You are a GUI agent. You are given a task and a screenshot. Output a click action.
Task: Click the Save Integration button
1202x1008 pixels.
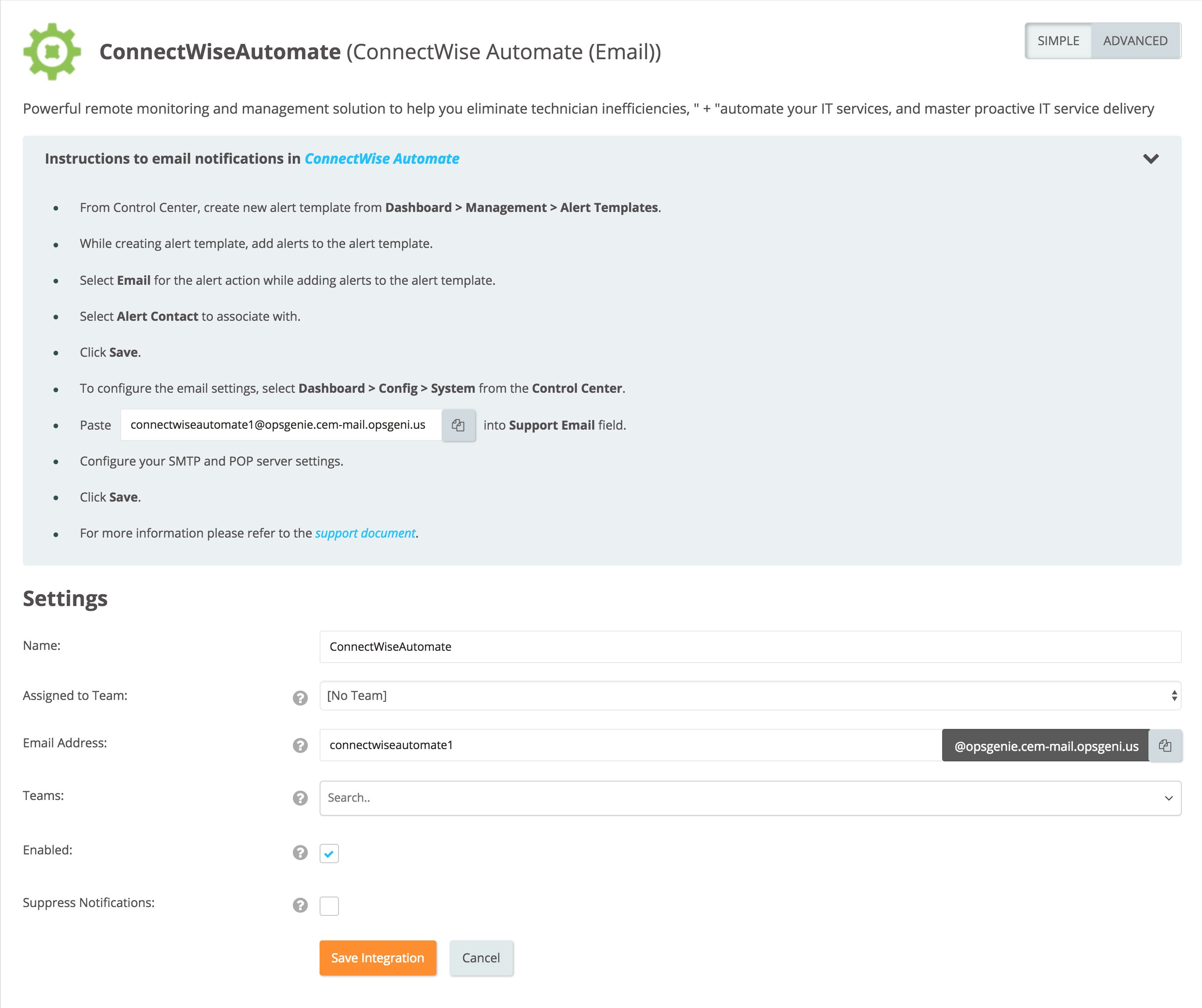click(378, 958)
